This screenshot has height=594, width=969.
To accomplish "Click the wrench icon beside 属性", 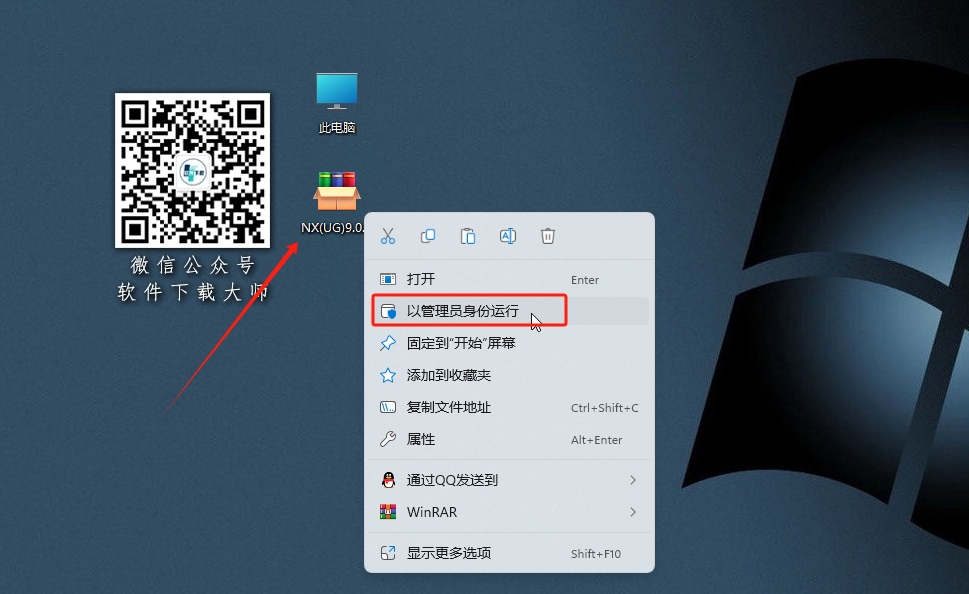I will pyautogui.click(x=385, y=439).
